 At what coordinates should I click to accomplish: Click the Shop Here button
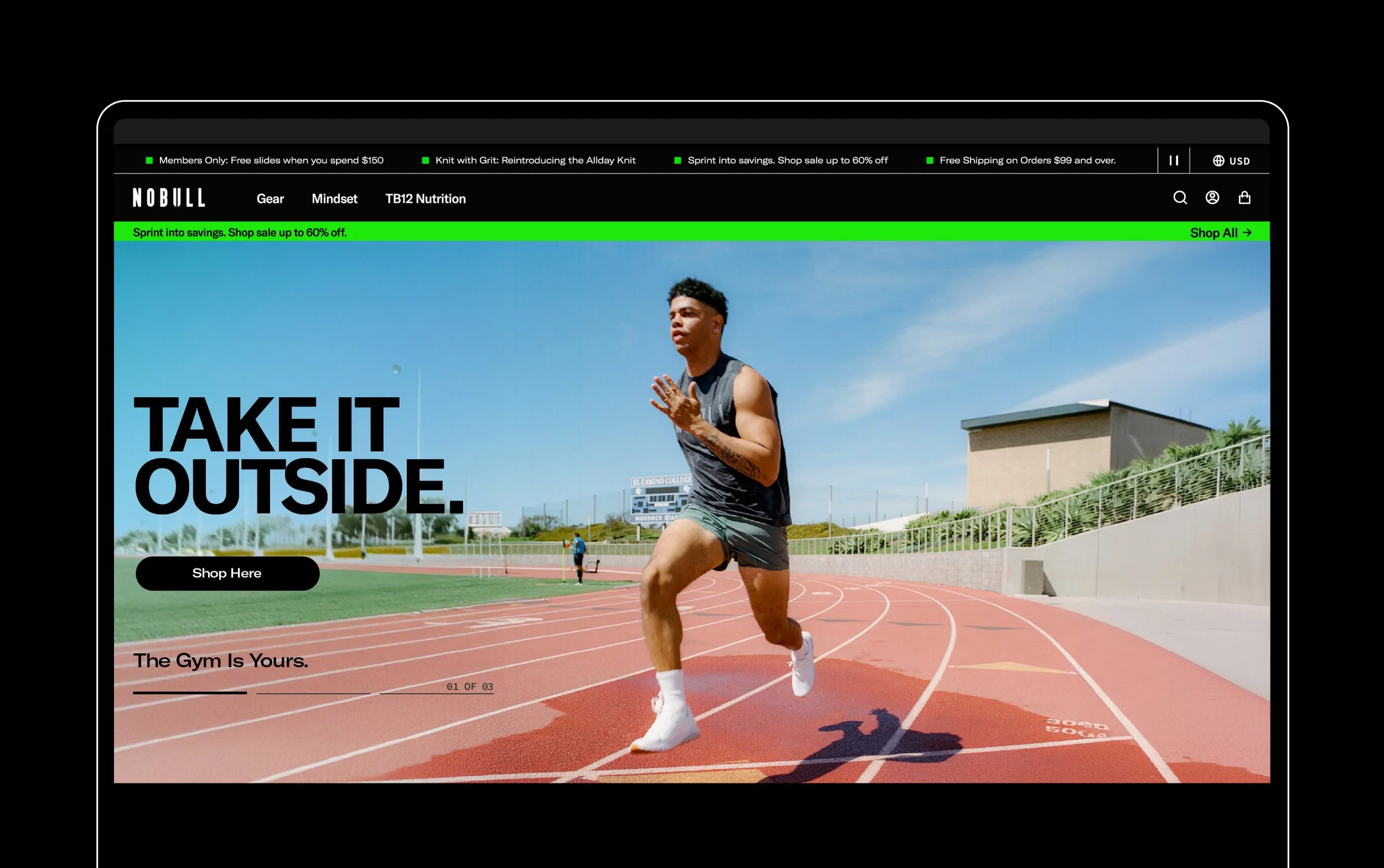pyautogui.click(x=228, y=573)
